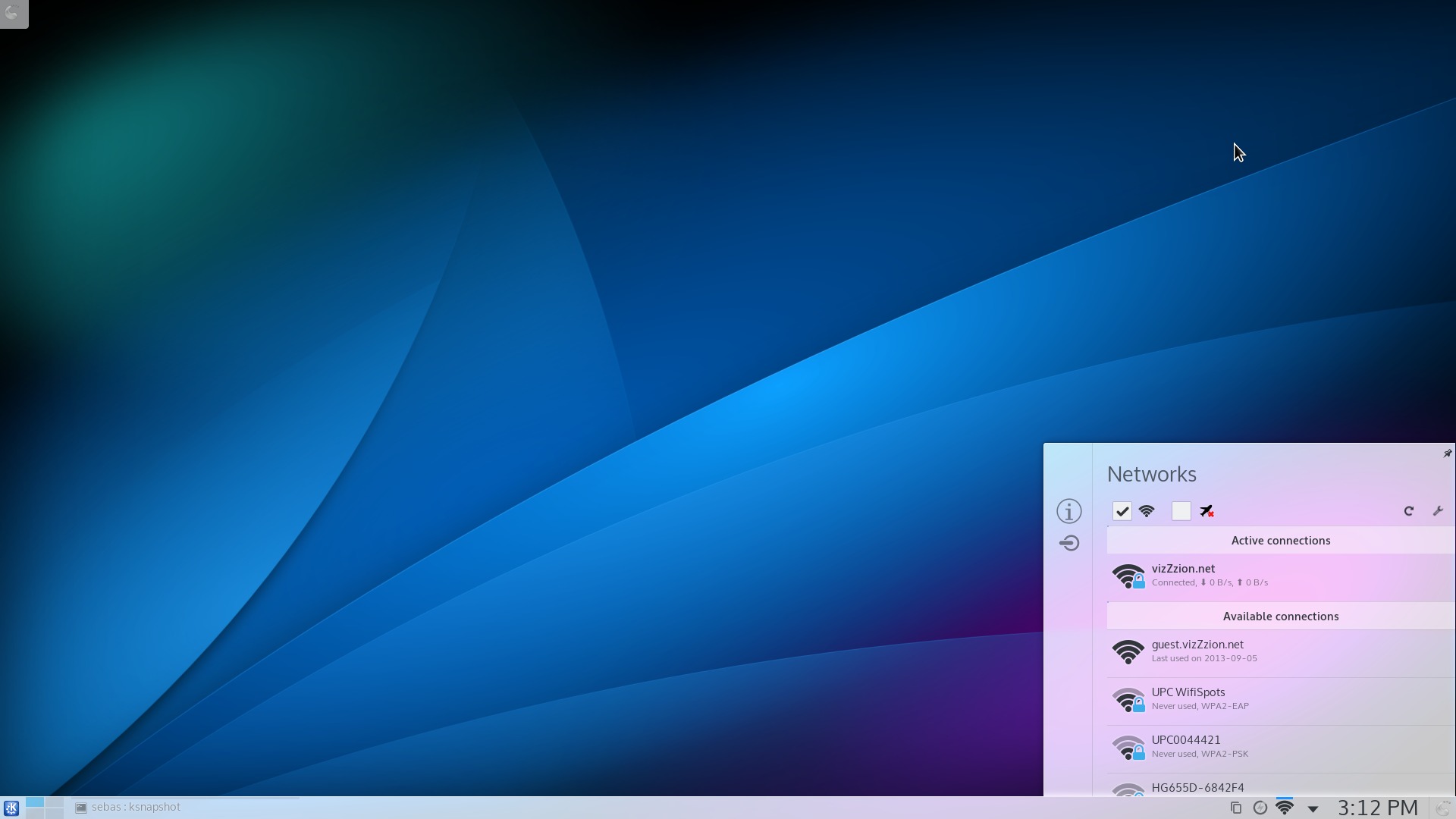The height and width of the screenshot is (819, 1456).
Task: Expand hidden system tray icons arrow
Action: pos(1311,808)
